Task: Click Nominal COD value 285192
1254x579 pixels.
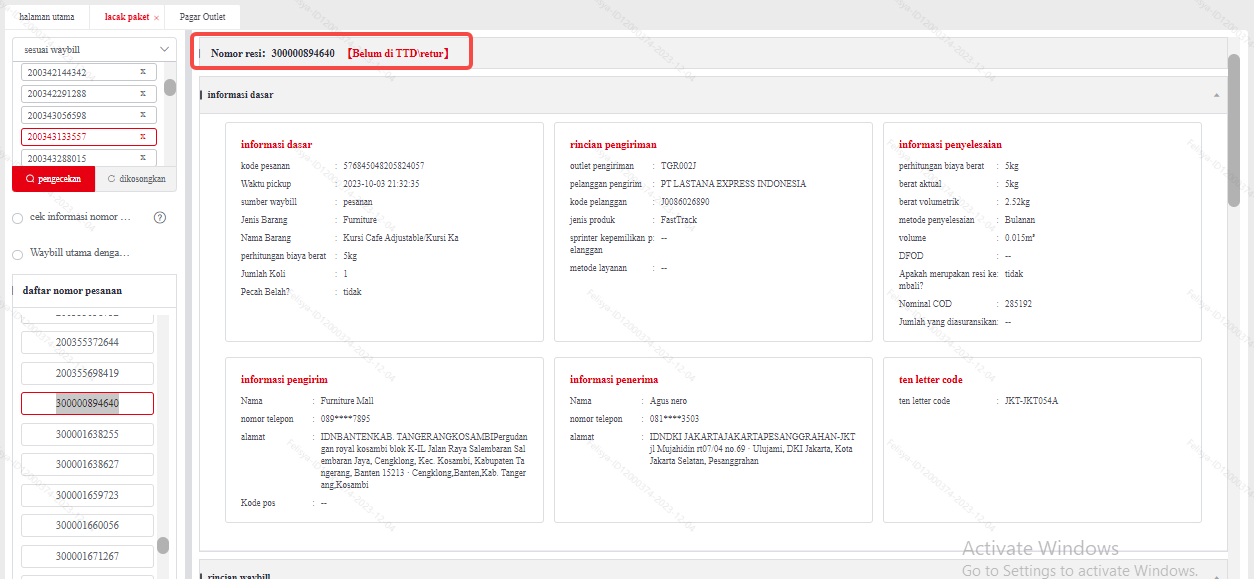Action: 1018,304
